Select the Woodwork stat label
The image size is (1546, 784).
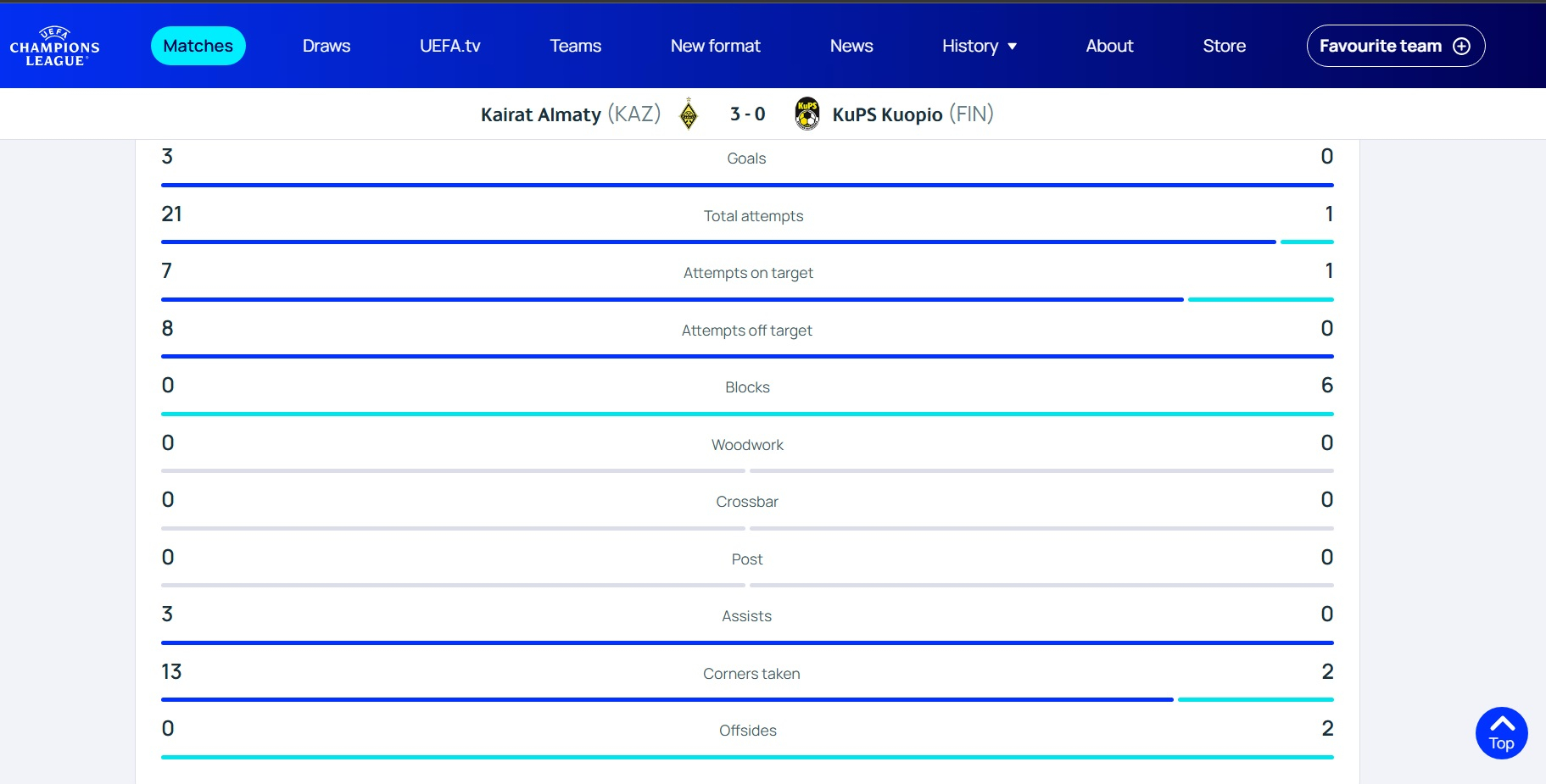click(x=747, y=445)
